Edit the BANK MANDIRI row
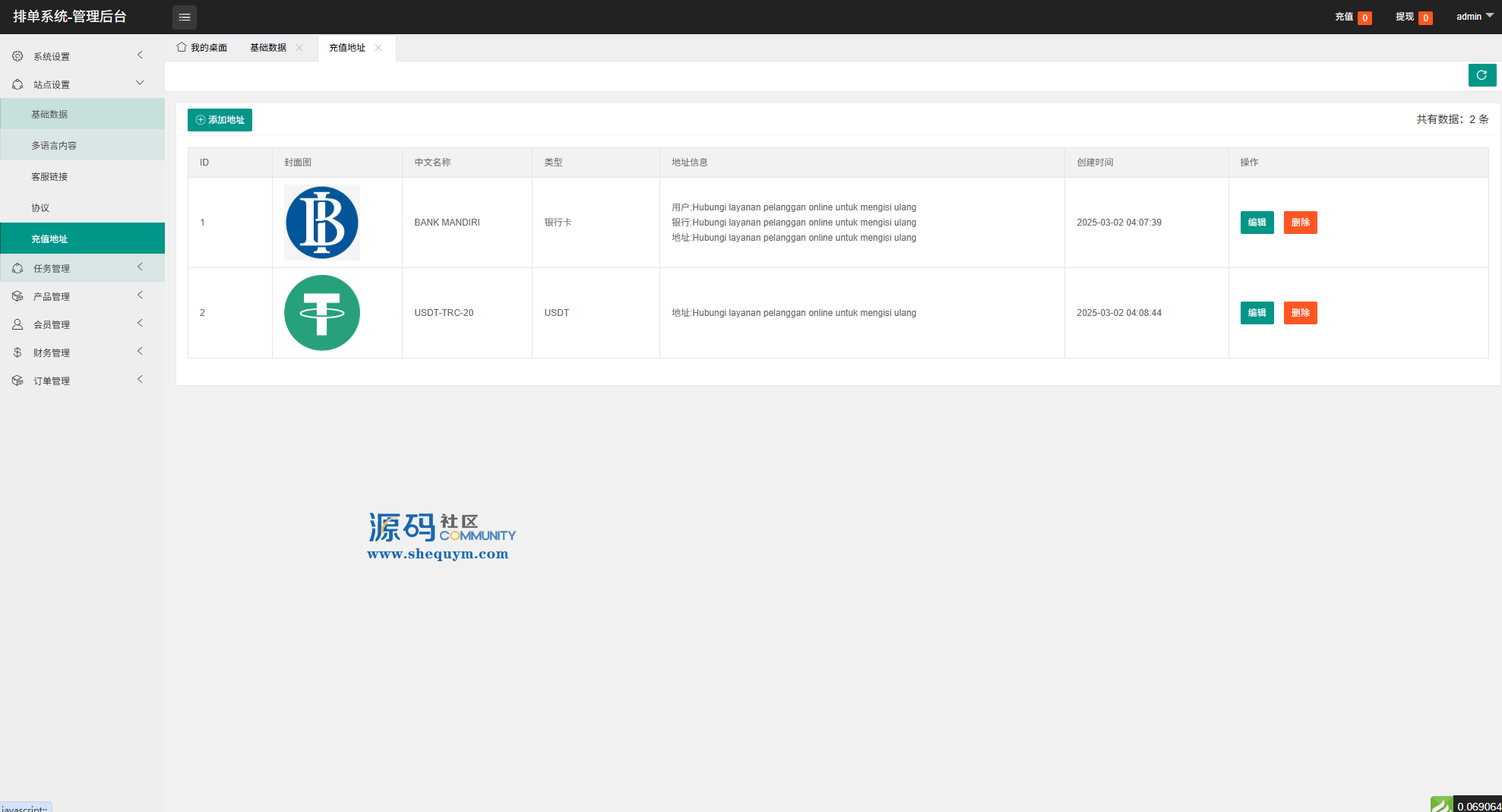Viewport: 1502px width, 812px height. coord(1257,223)
